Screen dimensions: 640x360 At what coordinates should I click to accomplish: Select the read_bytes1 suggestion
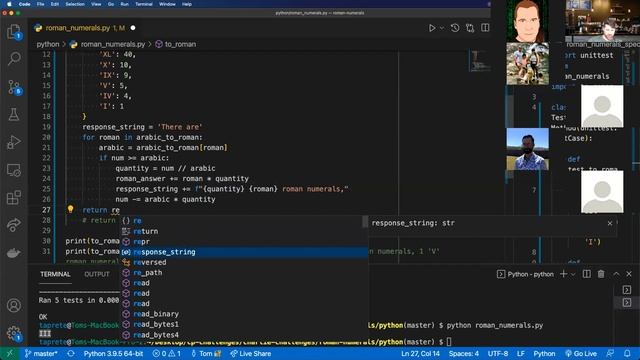point(244,324)
